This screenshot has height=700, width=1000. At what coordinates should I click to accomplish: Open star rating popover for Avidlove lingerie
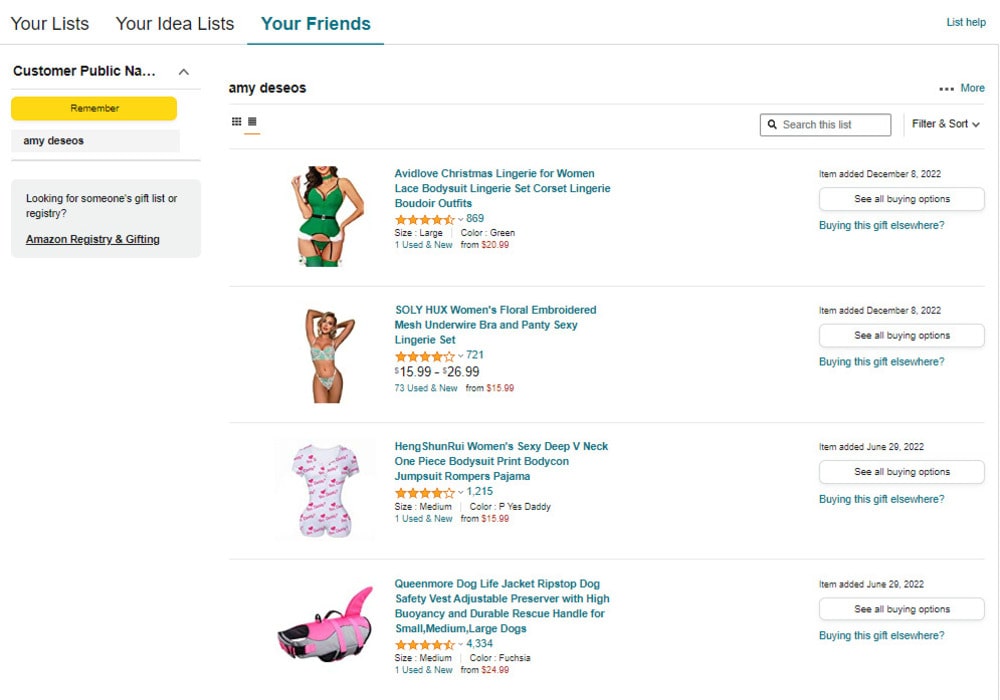[425, 219]
